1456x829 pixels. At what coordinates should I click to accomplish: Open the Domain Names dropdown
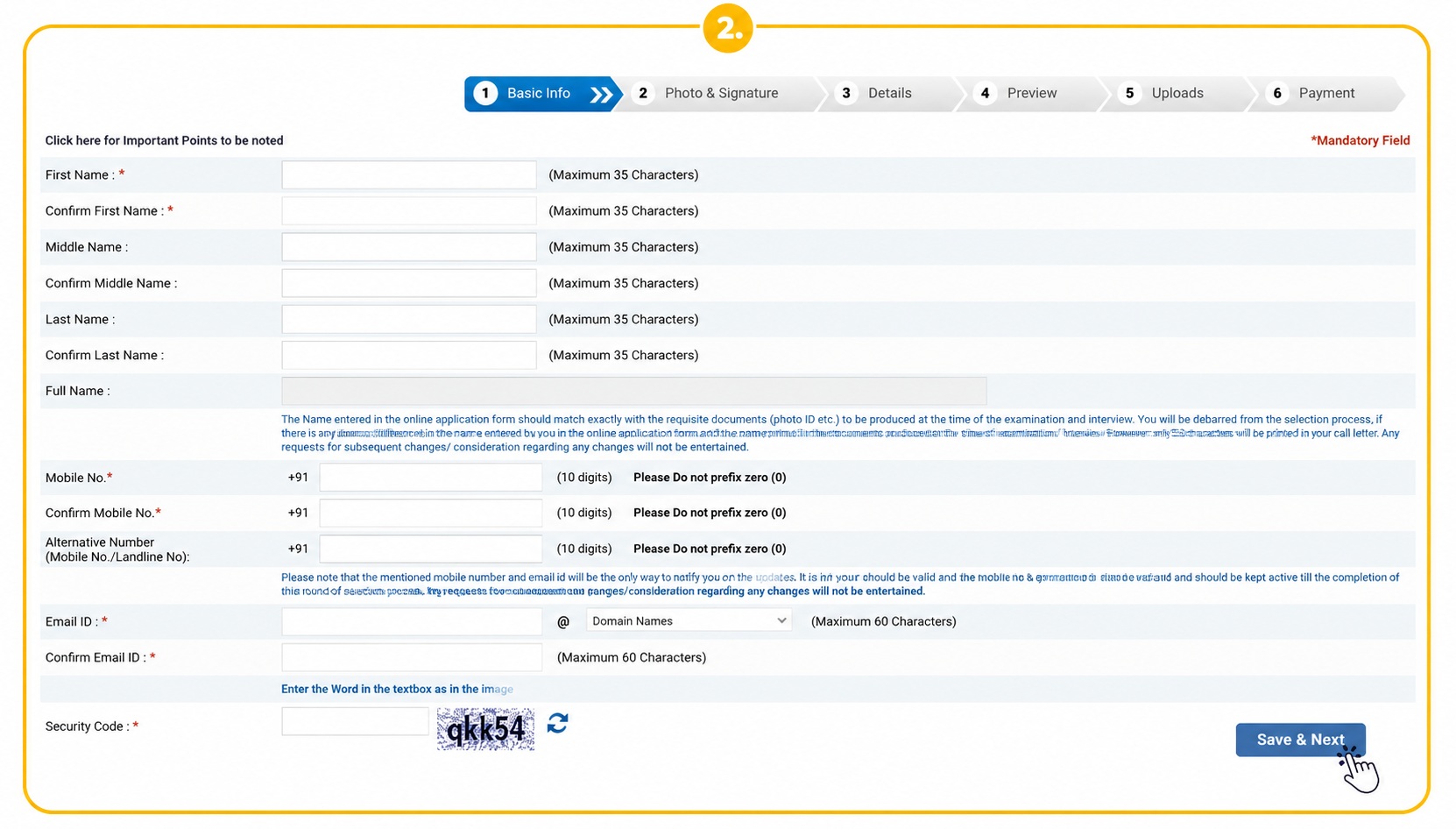coord(689,621)
